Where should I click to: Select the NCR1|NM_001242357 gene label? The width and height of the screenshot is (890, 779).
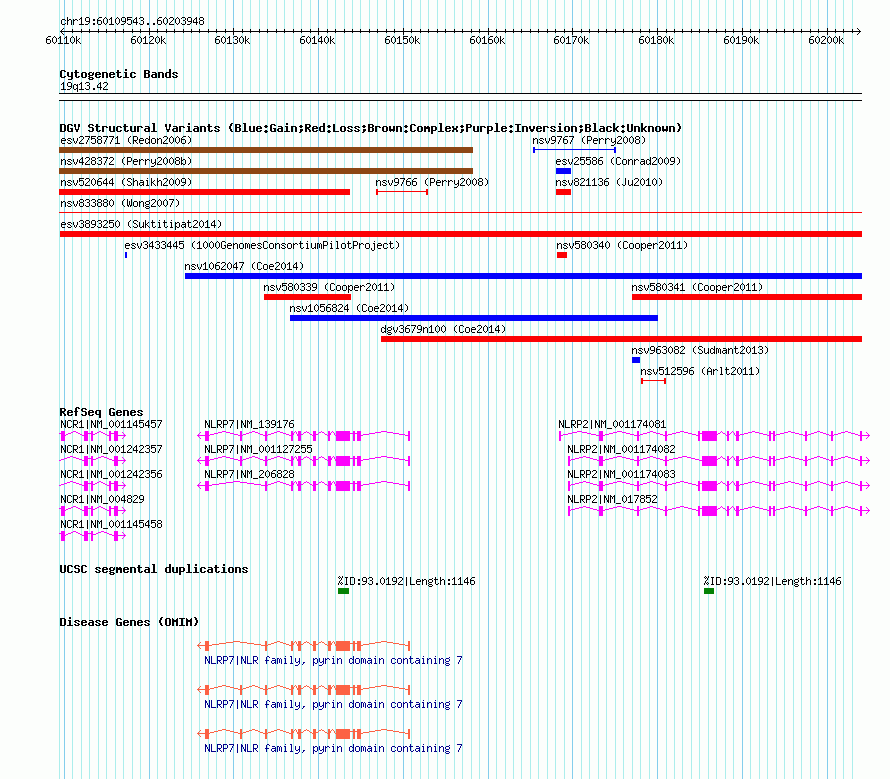tap(111, 449)
